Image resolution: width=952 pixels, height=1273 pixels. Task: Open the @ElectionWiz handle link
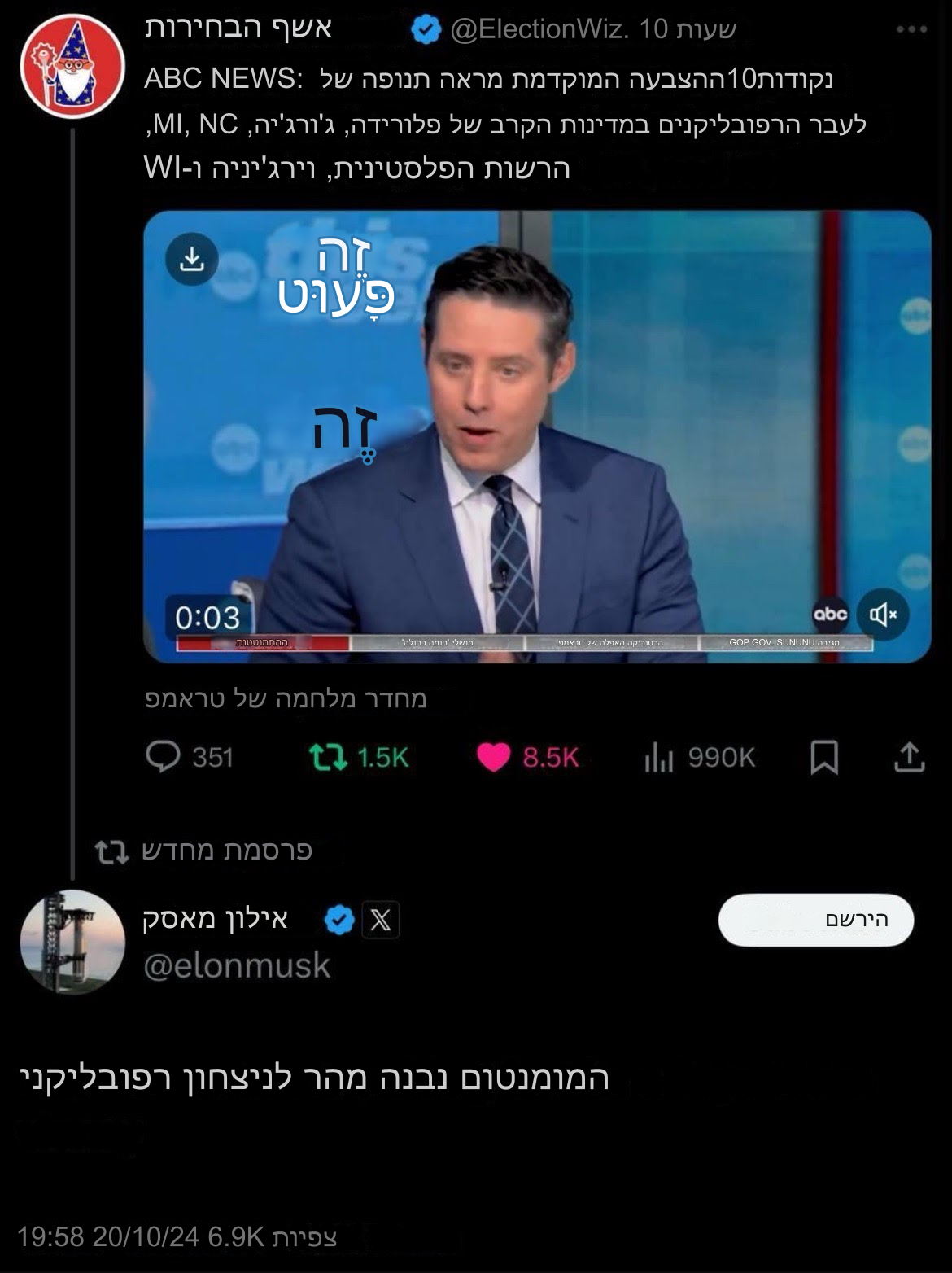(x=539, y=30)
